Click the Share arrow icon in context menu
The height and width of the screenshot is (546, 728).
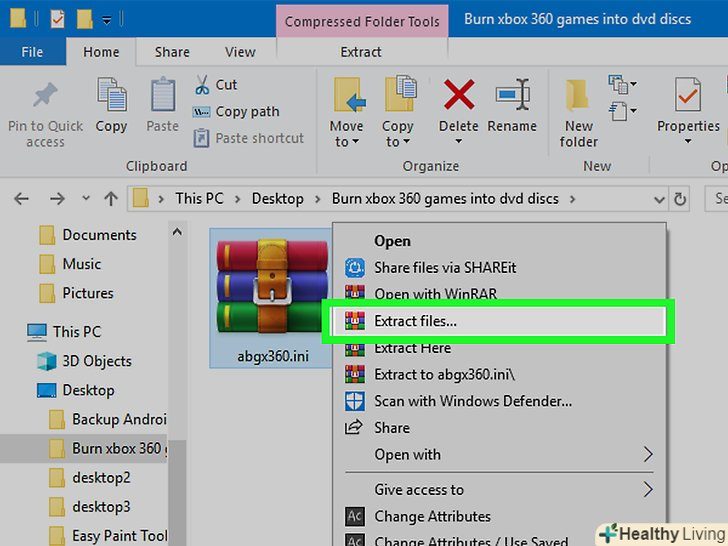coord(354,427)
